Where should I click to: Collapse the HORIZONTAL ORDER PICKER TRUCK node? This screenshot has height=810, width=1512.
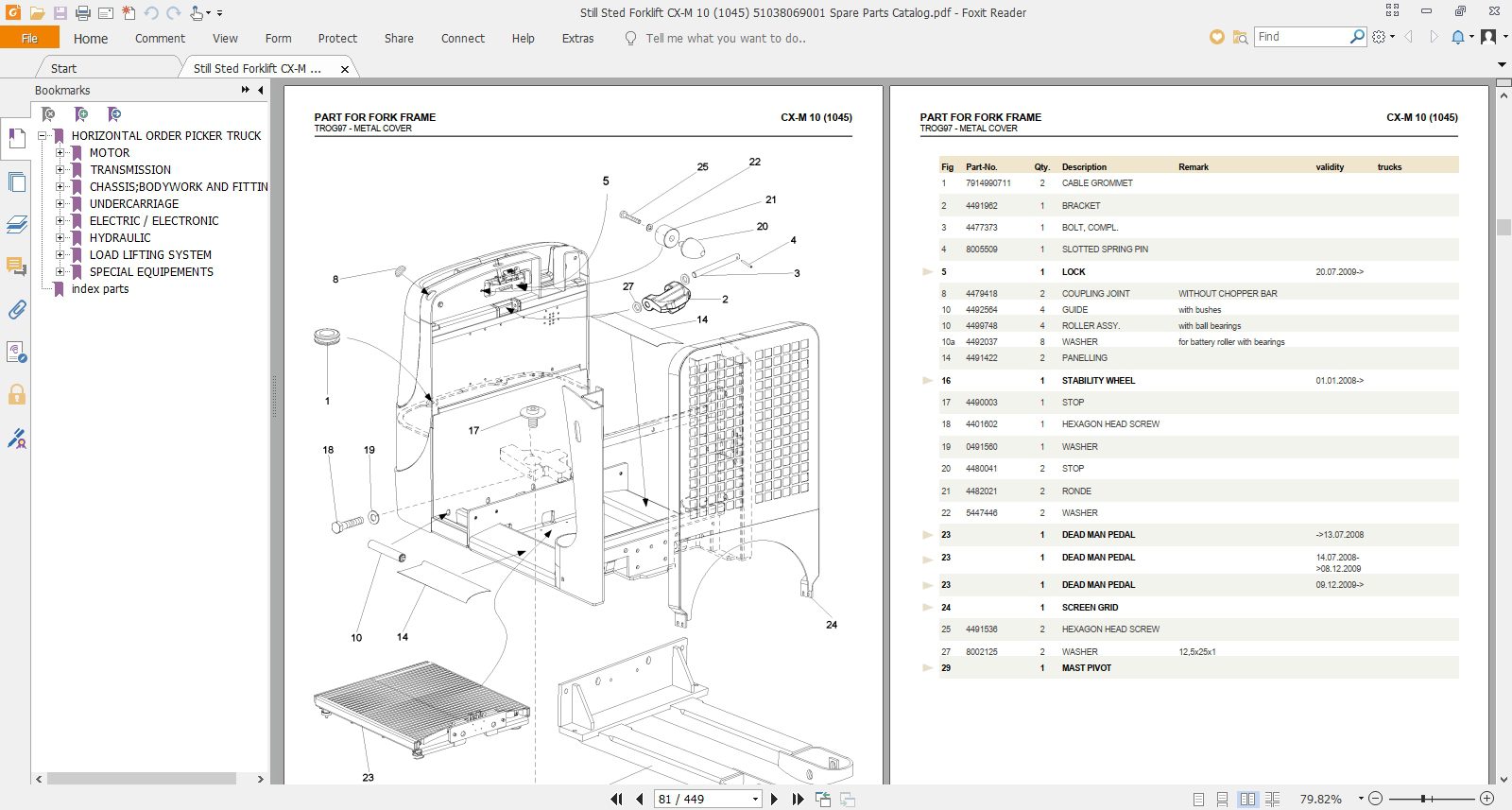pyautogui.click(x=42, y=135)
